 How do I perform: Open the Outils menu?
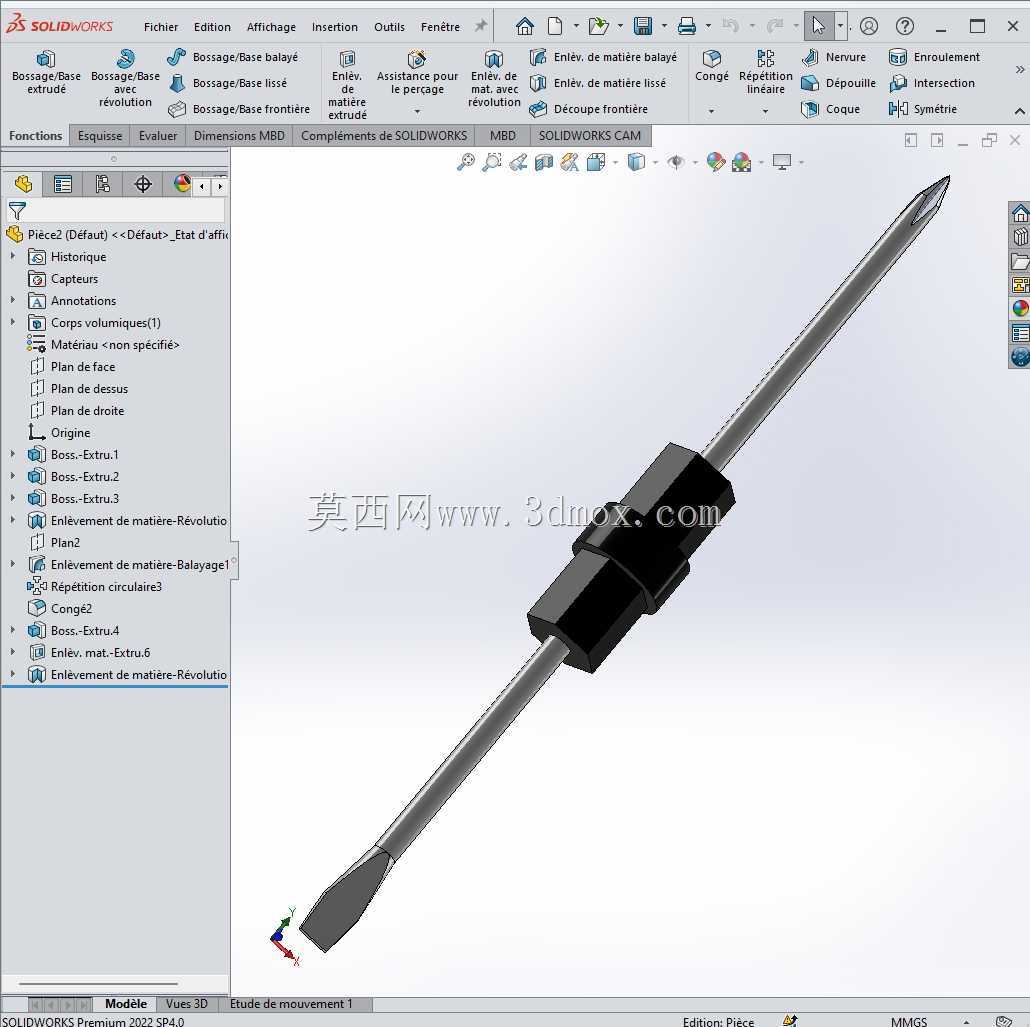pos(390,27)
